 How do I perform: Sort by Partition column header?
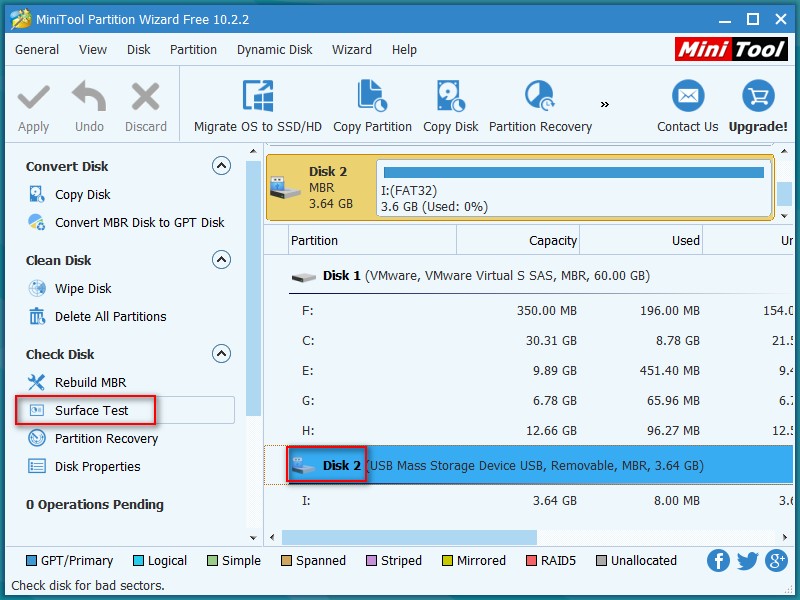point(372,240)
